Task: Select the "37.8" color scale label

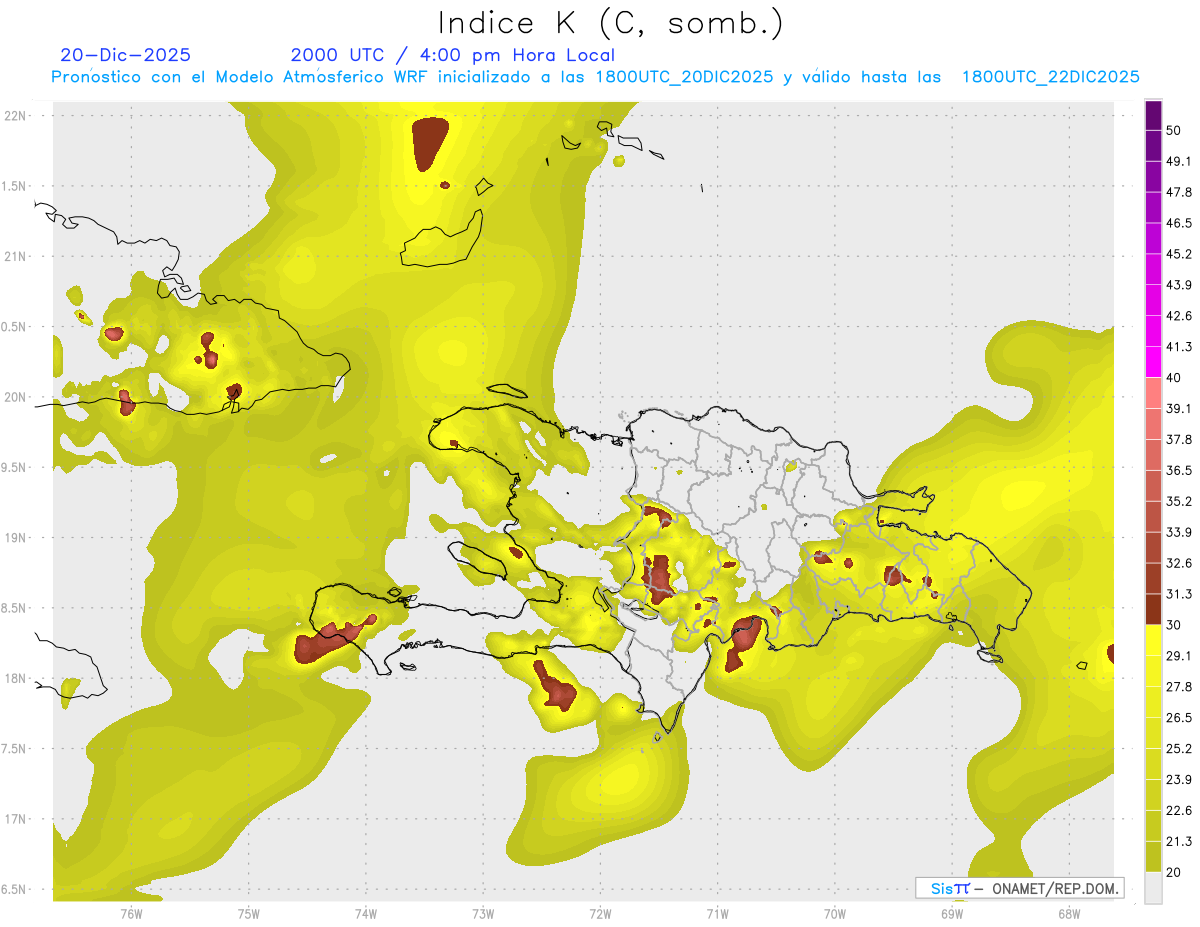Action: [1179, 440]
